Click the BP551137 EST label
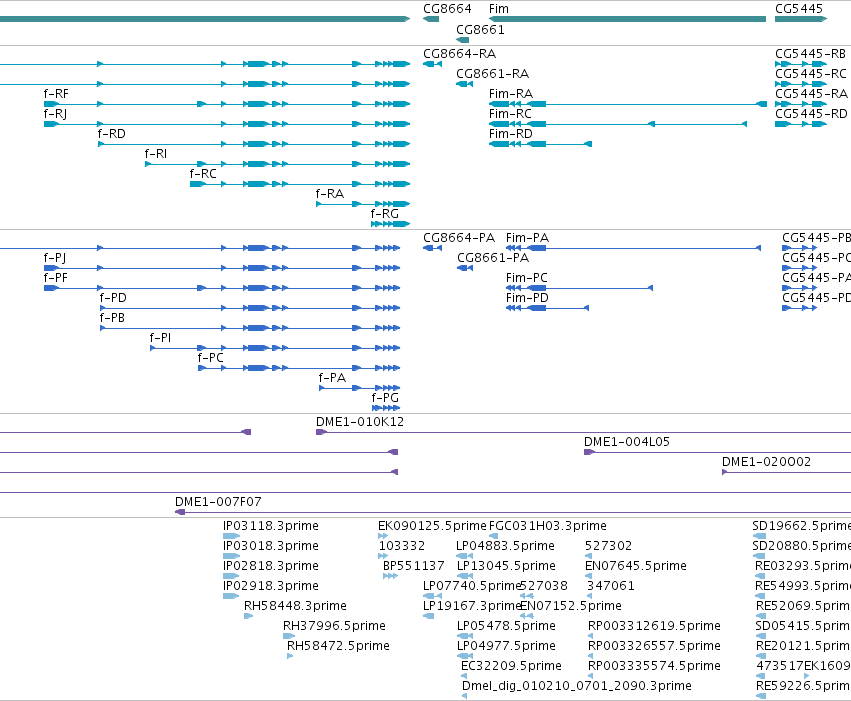851x701 pixels. 414,566
